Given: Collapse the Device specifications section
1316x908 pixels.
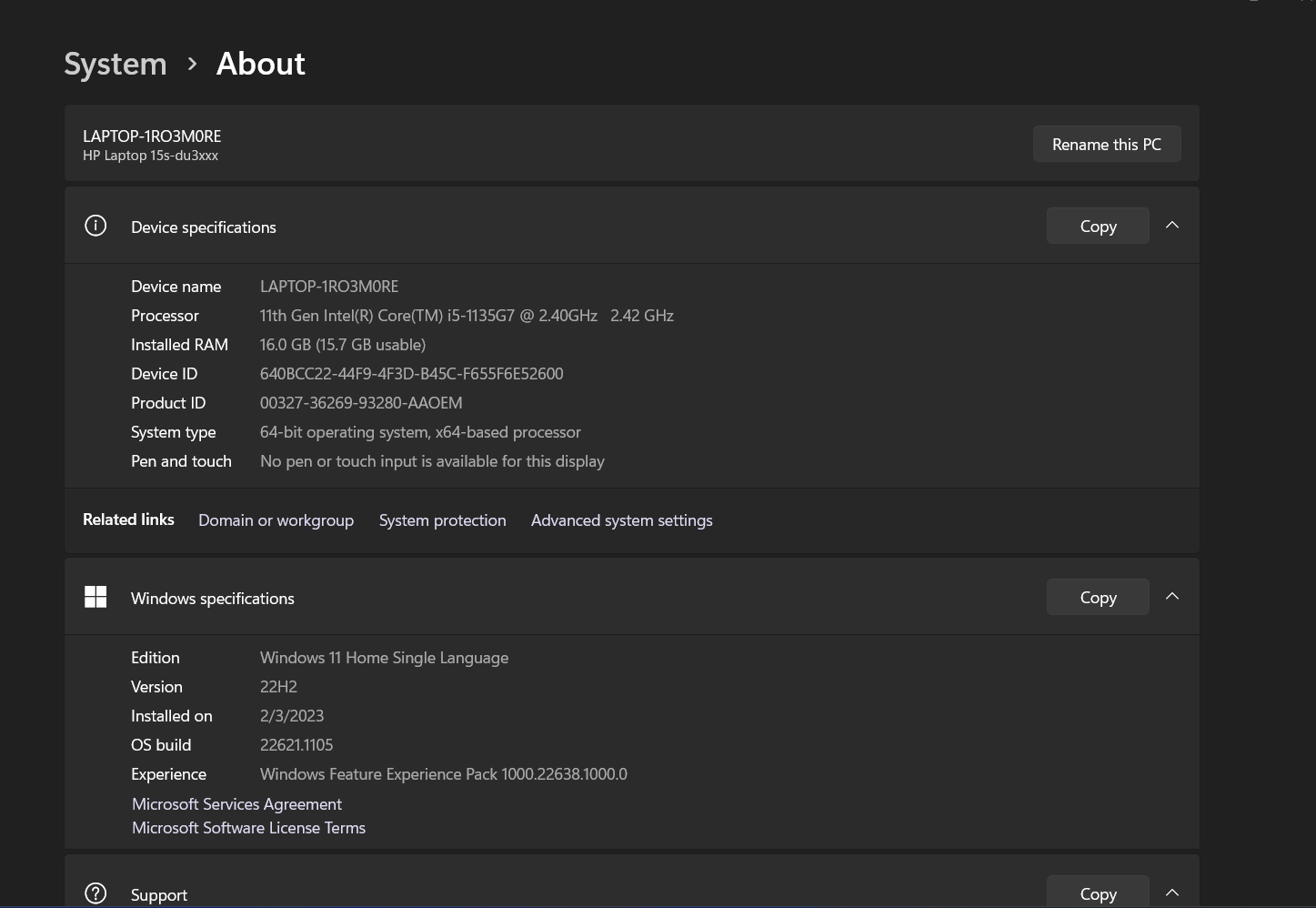Looking at the screenshot, I should pos(1172,226).
